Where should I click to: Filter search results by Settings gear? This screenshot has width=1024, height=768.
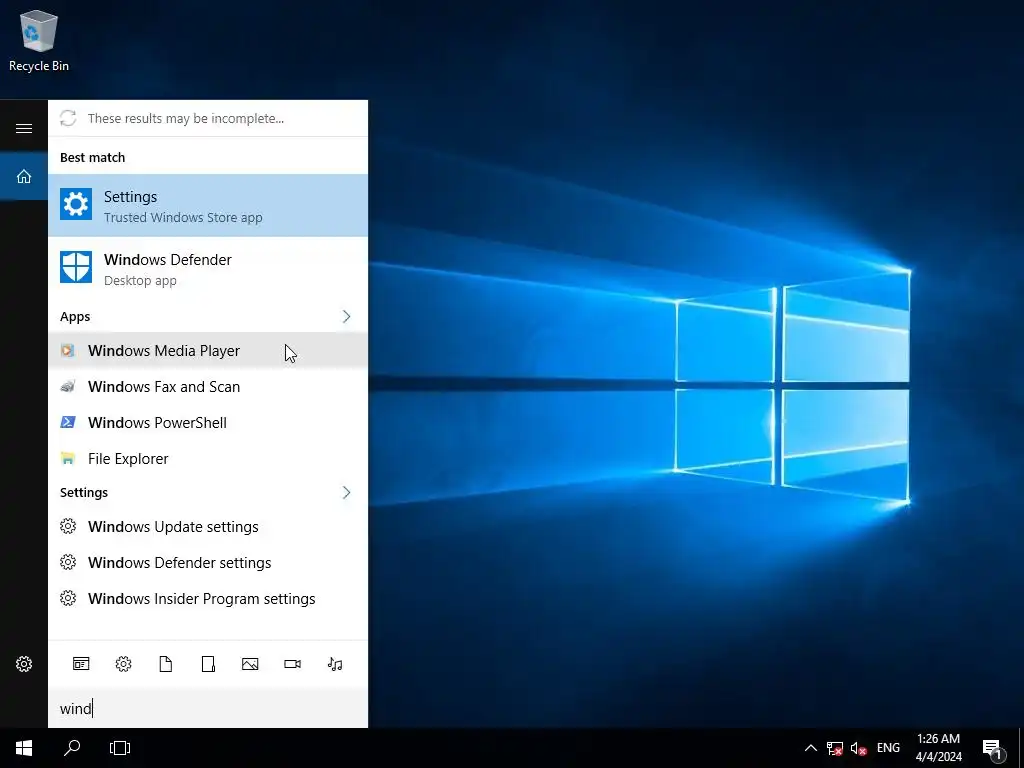pos(123,664)
